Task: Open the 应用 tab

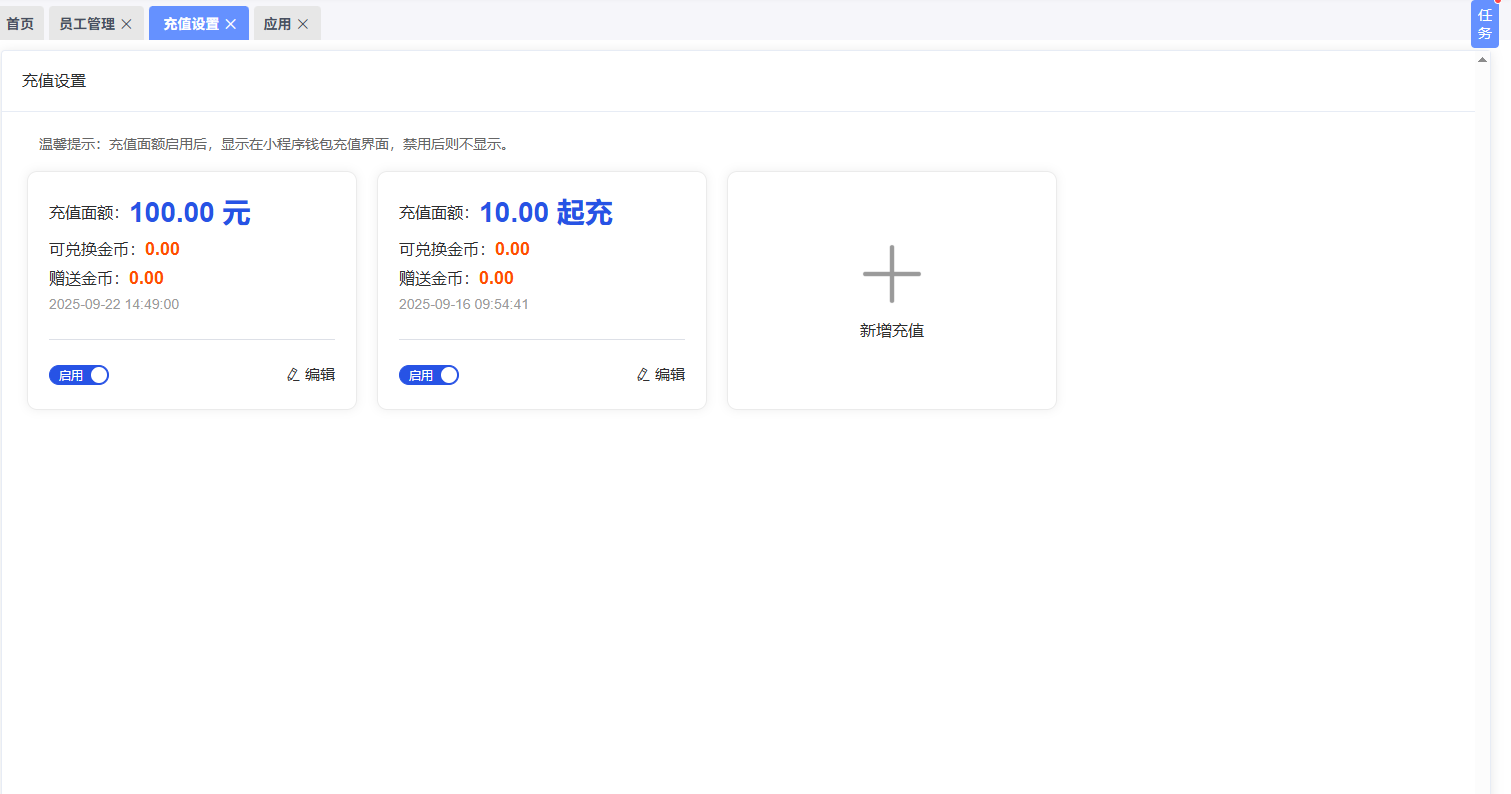Action: (277, 24)
